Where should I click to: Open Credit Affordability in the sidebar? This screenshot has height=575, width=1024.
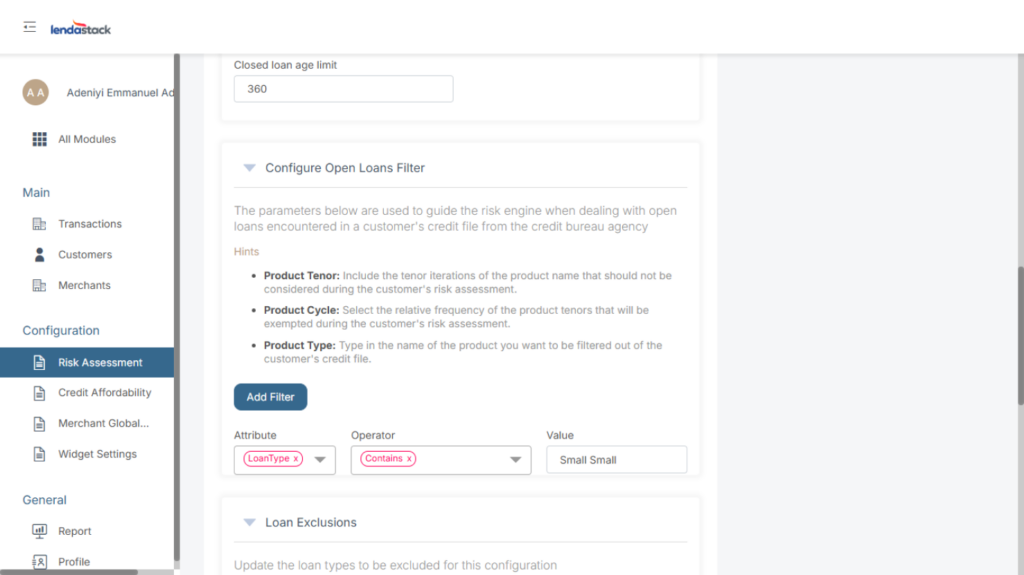(104, 393)
